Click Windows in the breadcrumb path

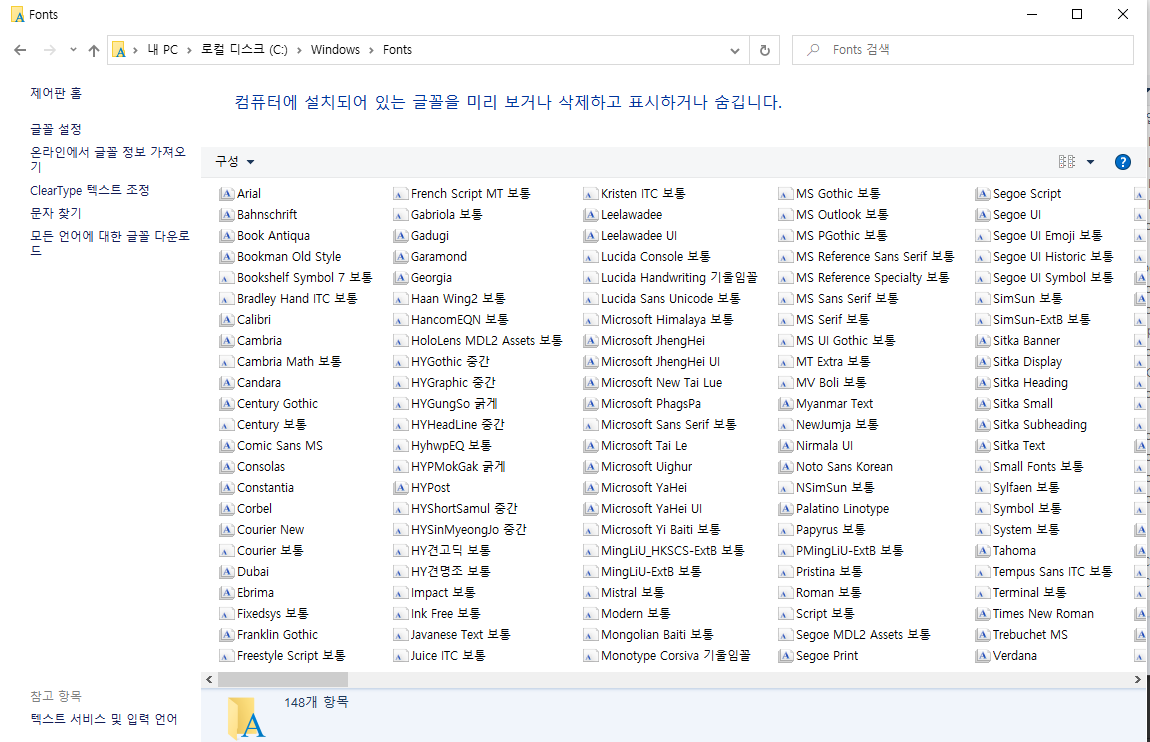[x=335, y=50]
